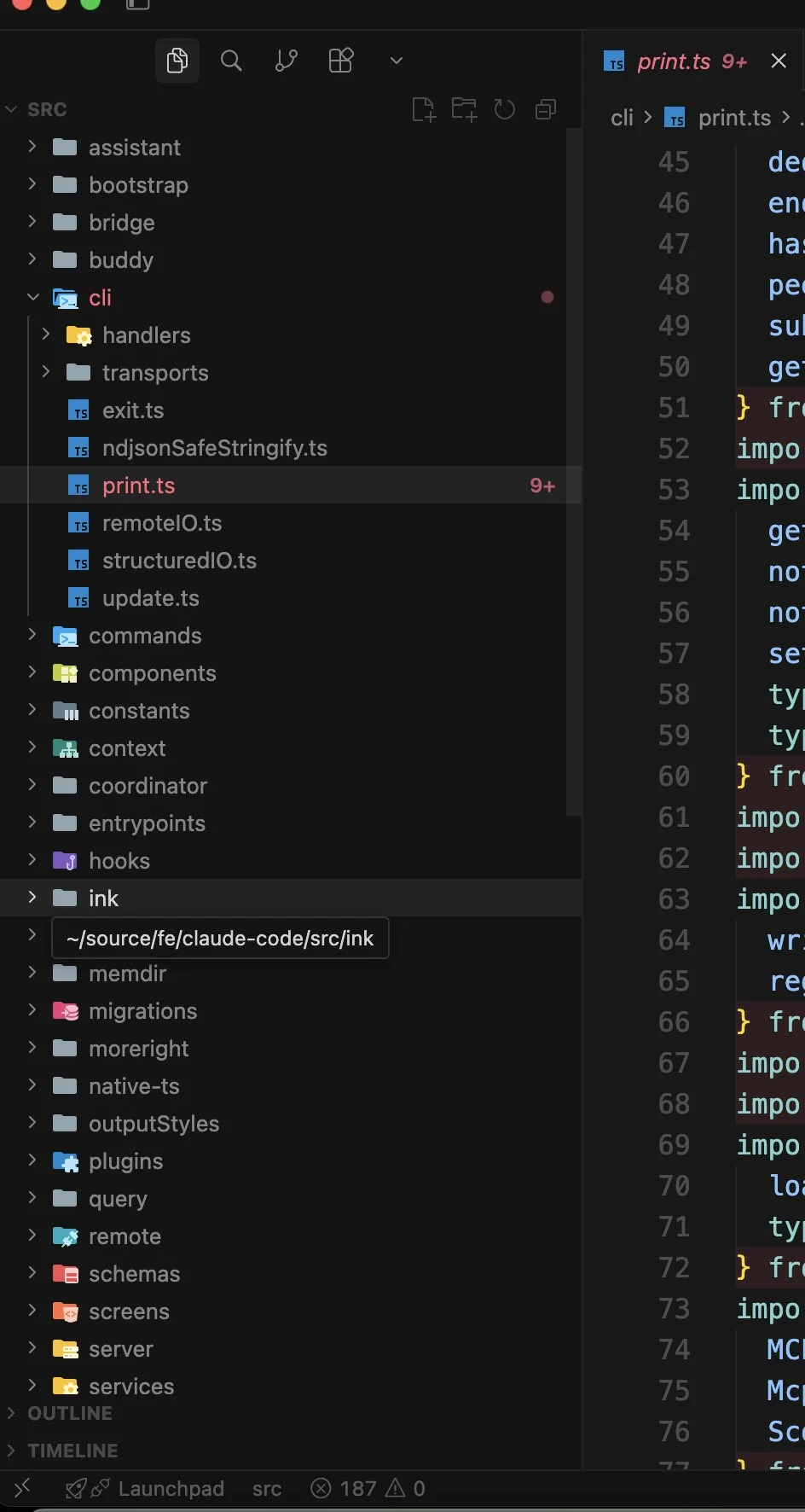The width and height of the screenshot is (805, 1512).
Task: Expand the TIMELINE section
Action: point(72,1451)
